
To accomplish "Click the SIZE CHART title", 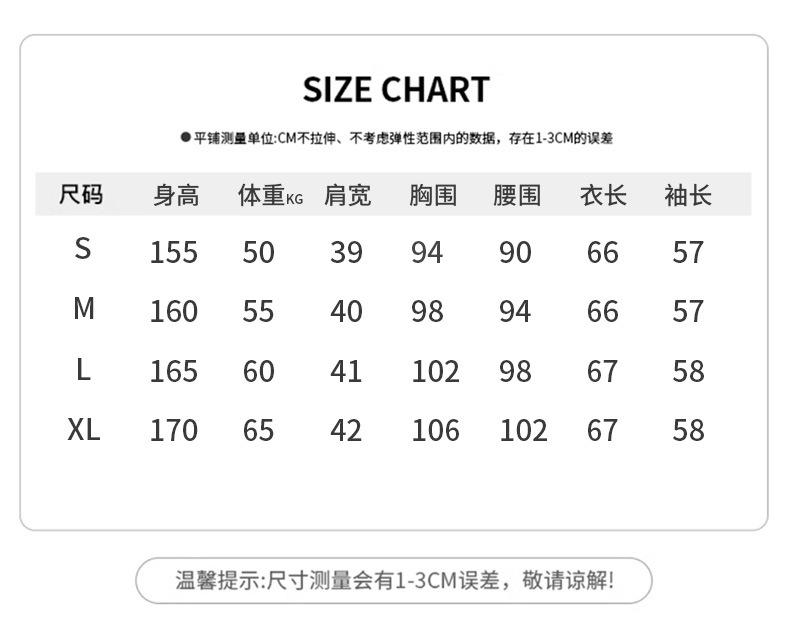I will 396,90.
